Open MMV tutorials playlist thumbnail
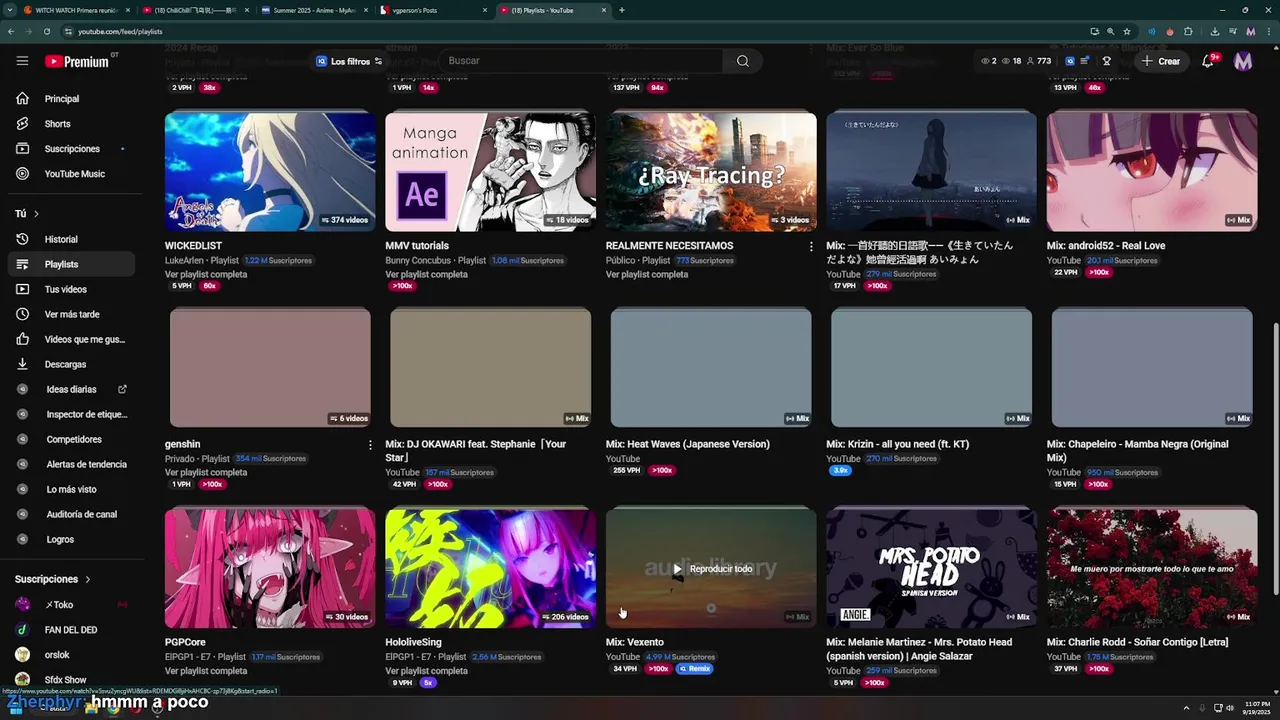Viewport: 1280px width, 720px height. (x=490, y=171)
